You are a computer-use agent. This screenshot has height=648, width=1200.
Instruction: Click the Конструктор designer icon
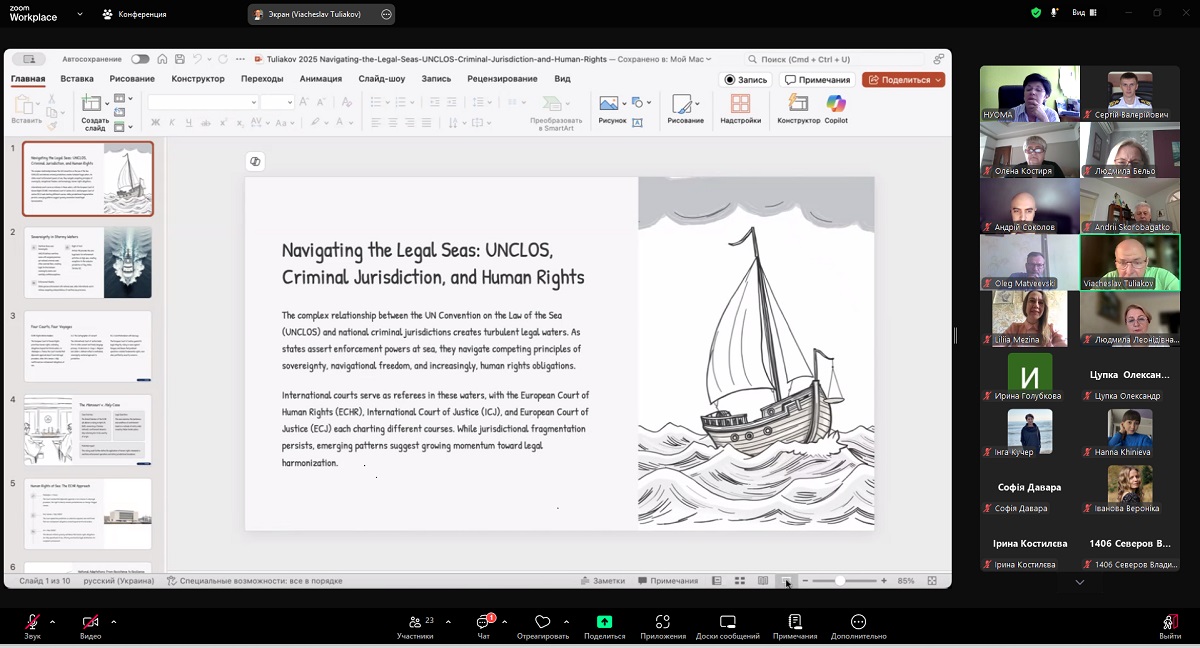[798, 103]
